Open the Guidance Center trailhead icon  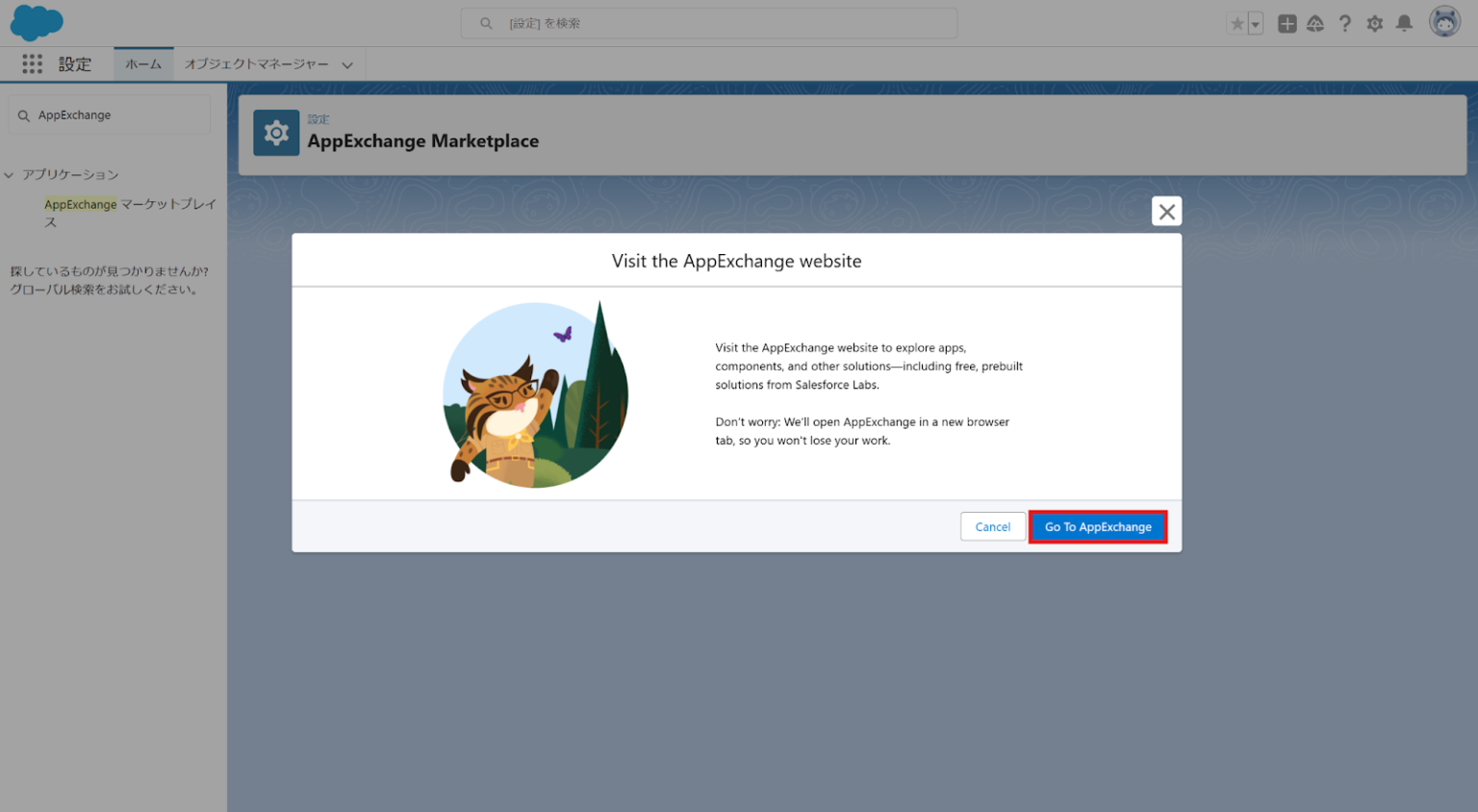[x=1315, y=23]
